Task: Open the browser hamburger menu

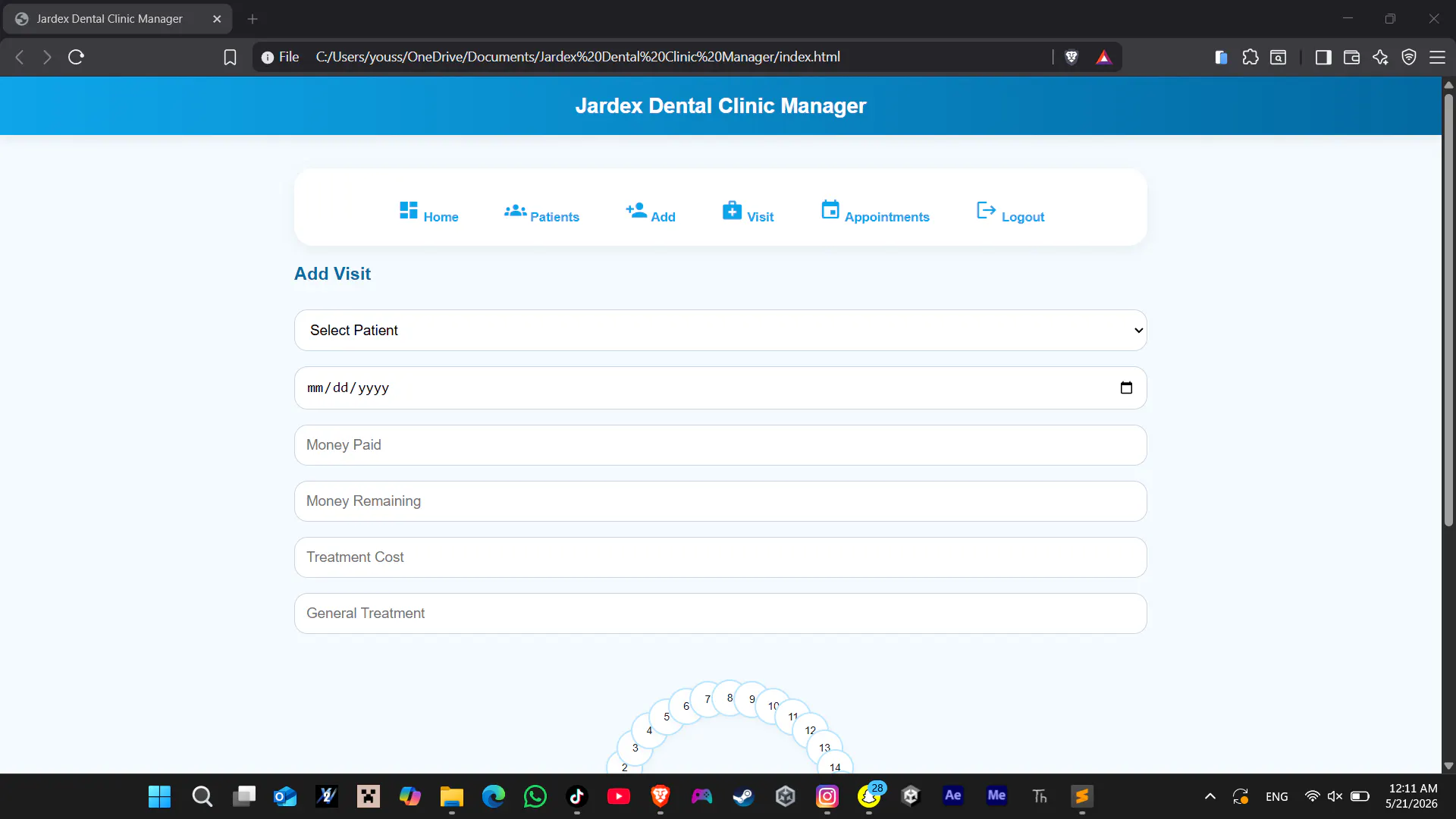Action: coord(1437,57)
